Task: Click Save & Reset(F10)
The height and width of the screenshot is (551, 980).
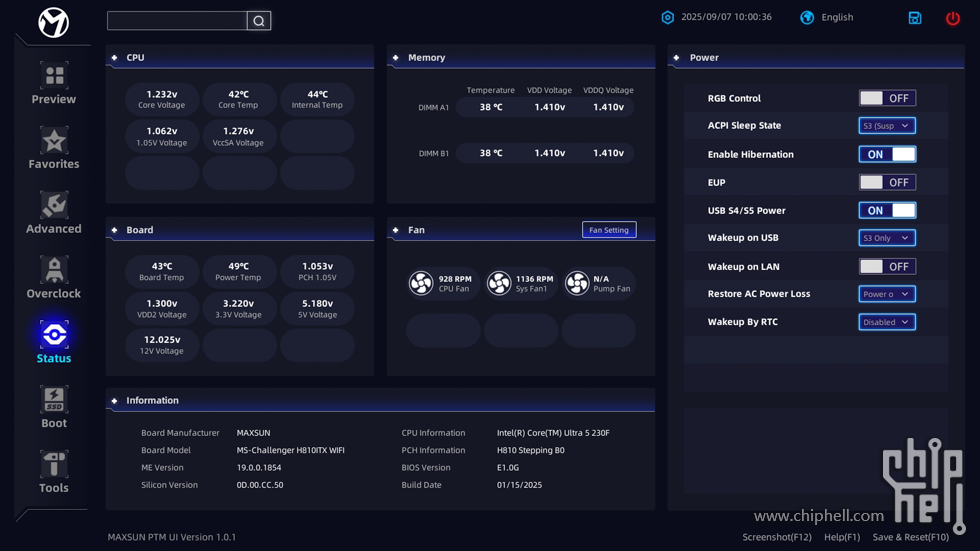Action: pyautogui.click(x=911, y=537)
